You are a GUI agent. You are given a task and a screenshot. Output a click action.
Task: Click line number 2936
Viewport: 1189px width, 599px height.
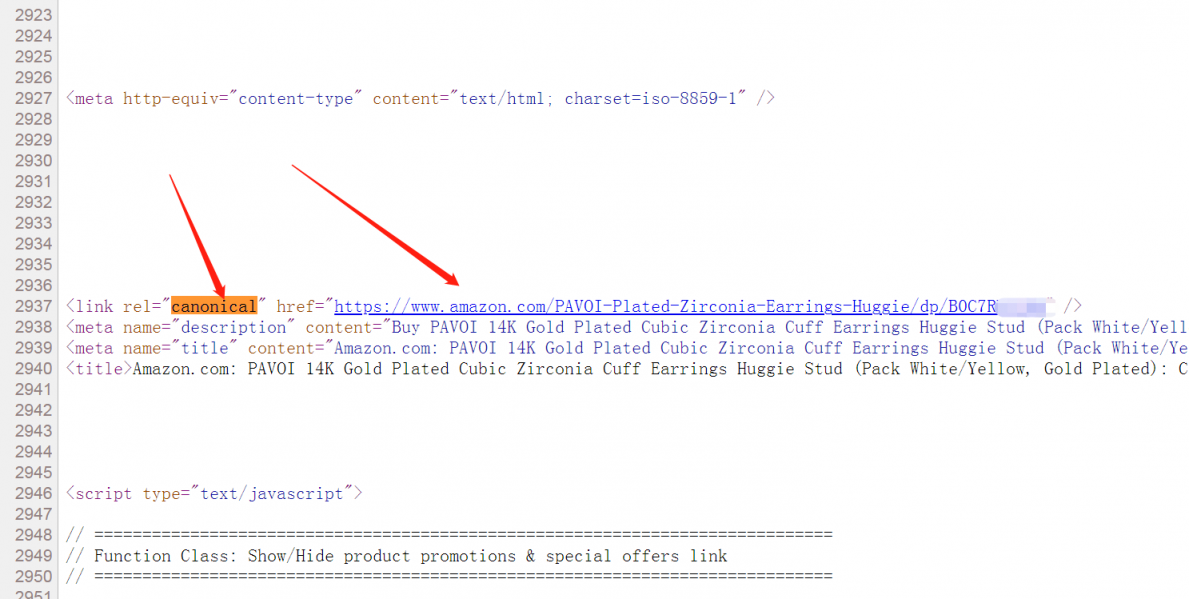pyautogui.click(x=33, y=286)
